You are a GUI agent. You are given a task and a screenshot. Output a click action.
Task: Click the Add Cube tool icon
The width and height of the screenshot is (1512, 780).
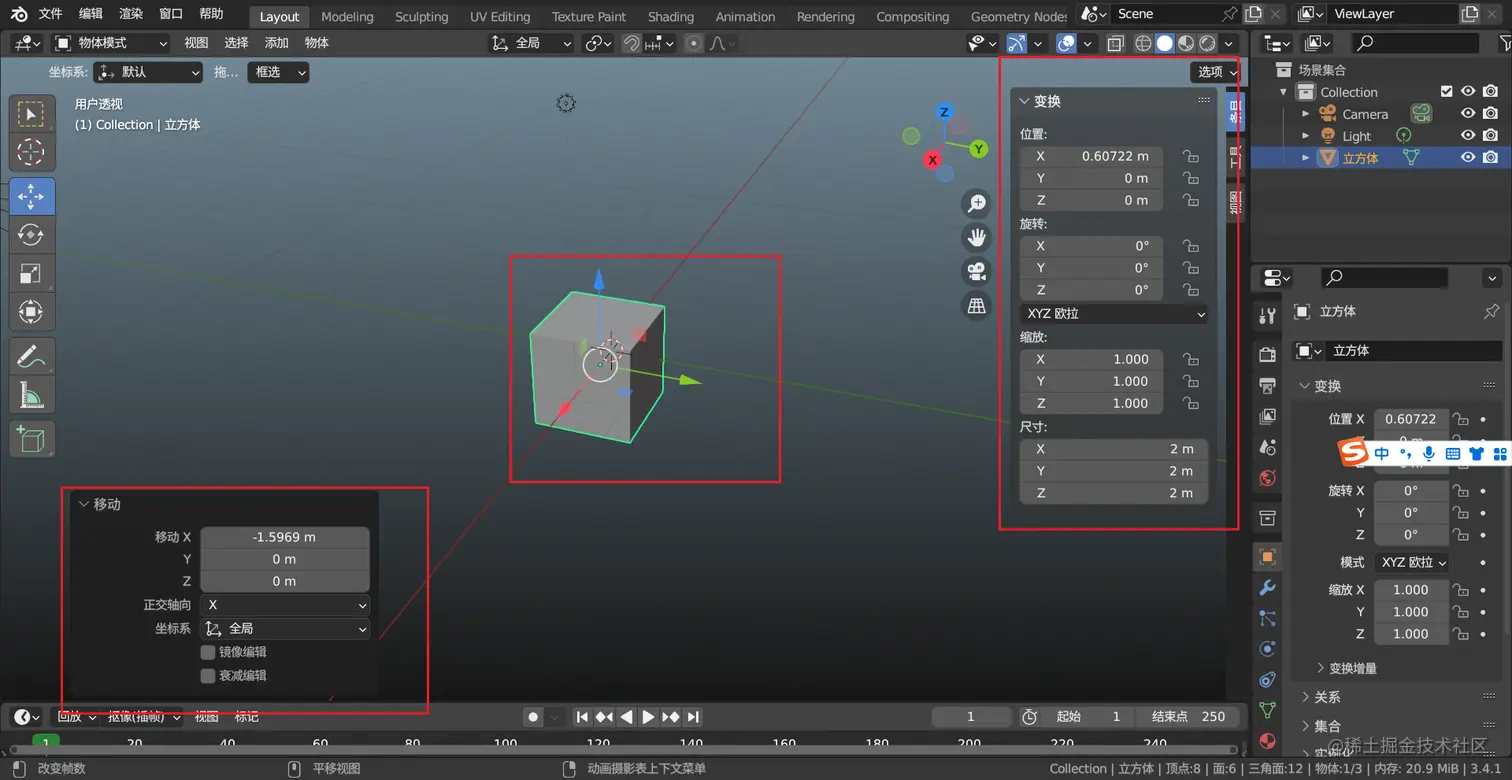(31, 439)
